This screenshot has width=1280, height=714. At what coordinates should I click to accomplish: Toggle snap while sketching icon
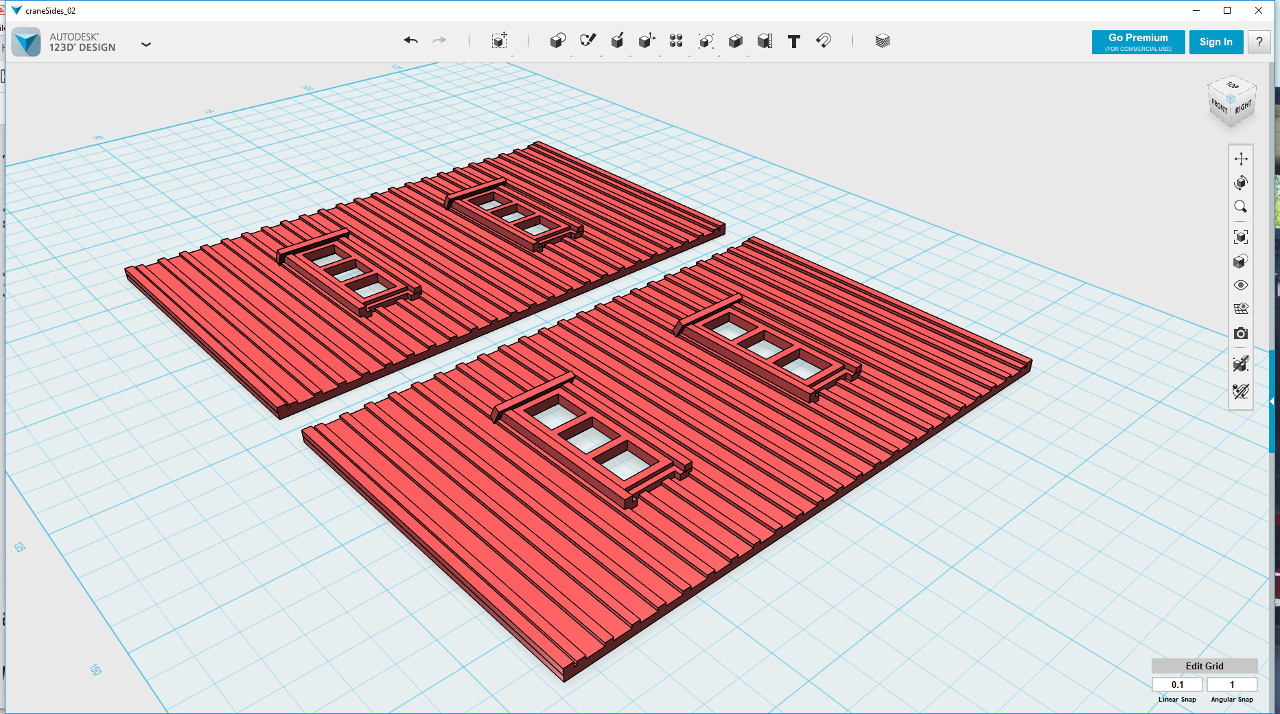click(1241, 363)
